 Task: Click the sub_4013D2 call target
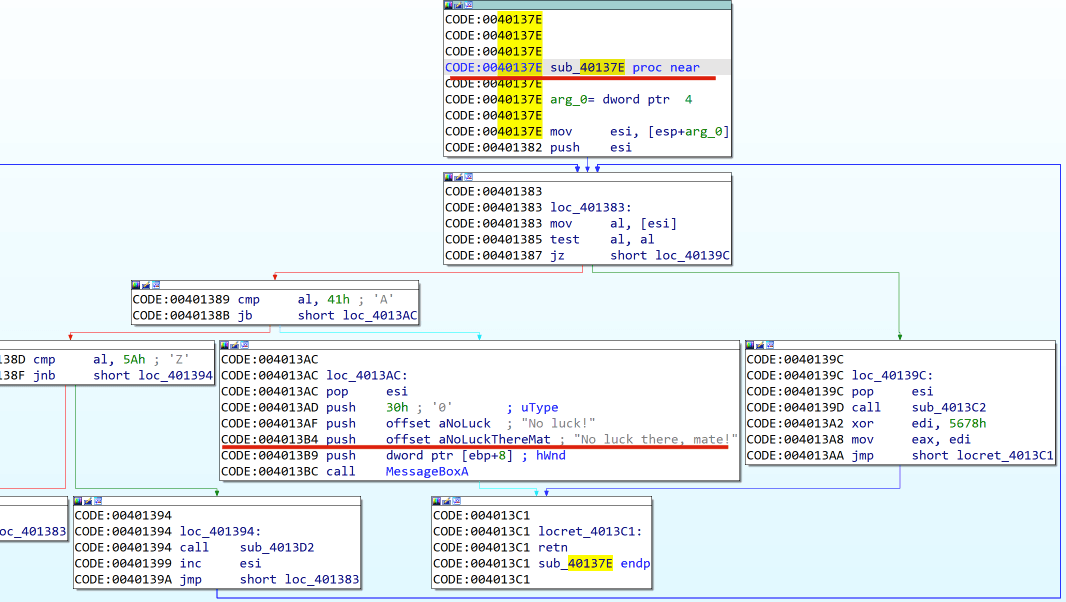[277, 548]
